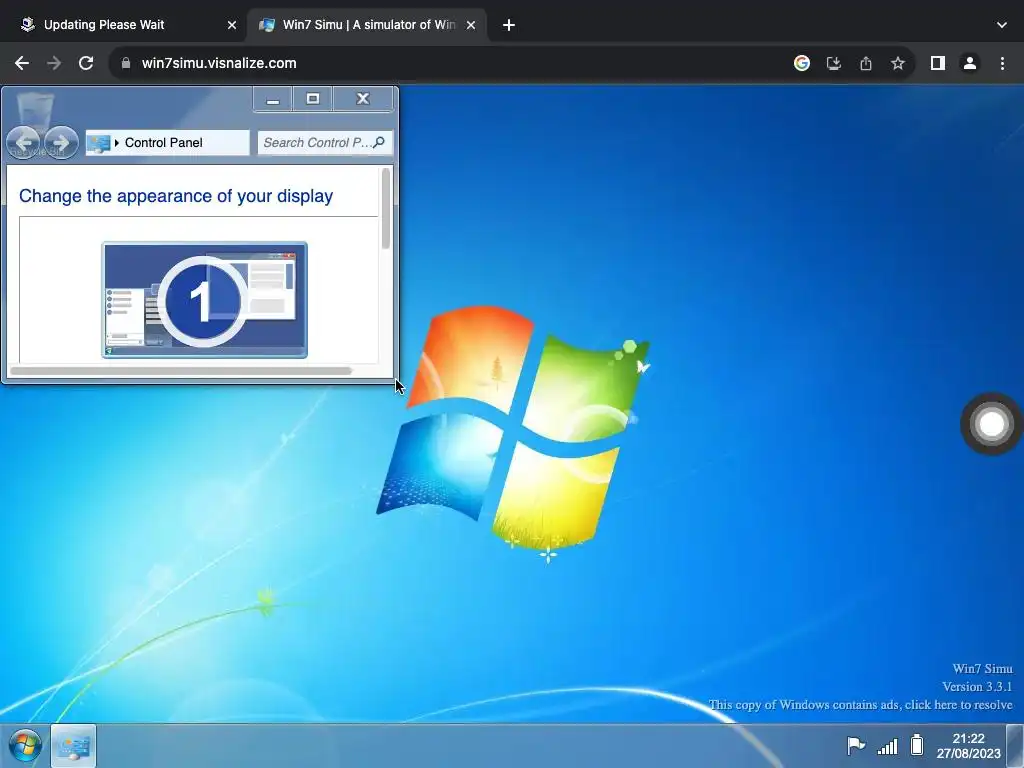The image size is (1024, 768).
Task: Select display monitor 1 thumbnail
Action: 204,300
